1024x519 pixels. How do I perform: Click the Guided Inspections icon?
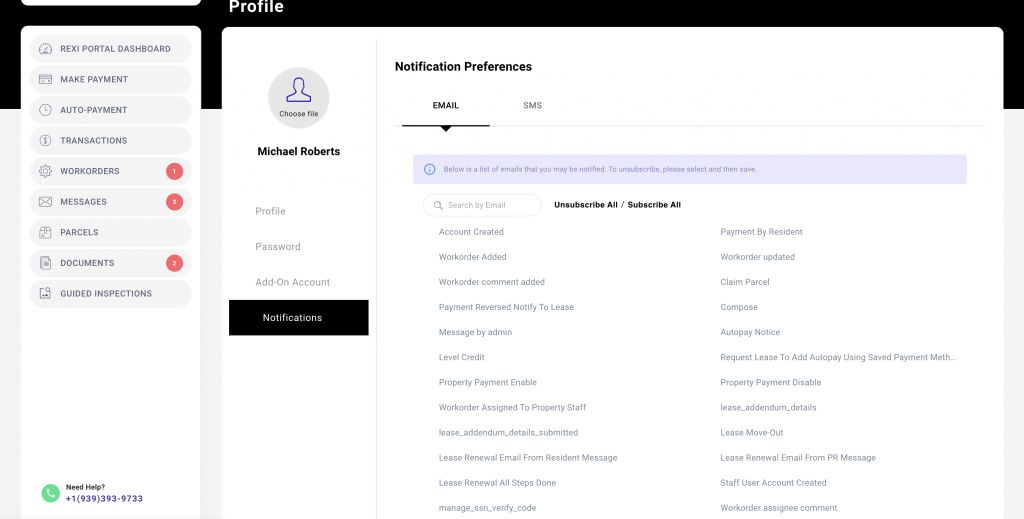[45, 294]
